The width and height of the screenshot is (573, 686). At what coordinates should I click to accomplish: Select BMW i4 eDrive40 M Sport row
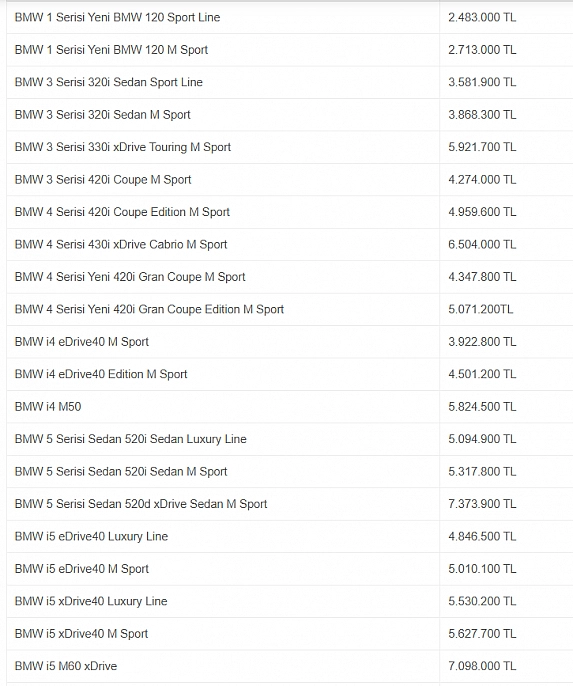pyautogui.click(x=290, y=342)
